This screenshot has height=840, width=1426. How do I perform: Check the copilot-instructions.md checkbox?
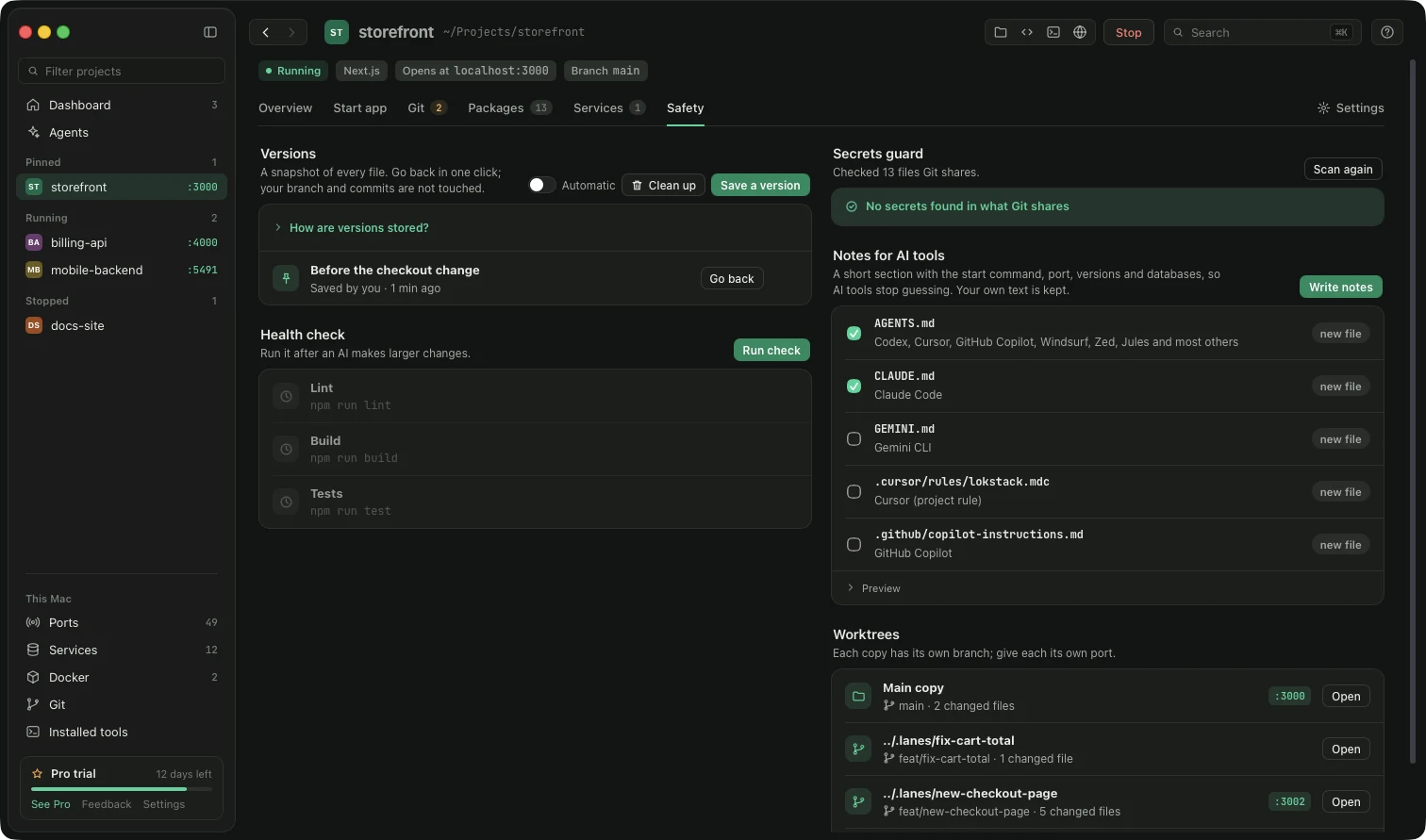click(x=854, y=545)
